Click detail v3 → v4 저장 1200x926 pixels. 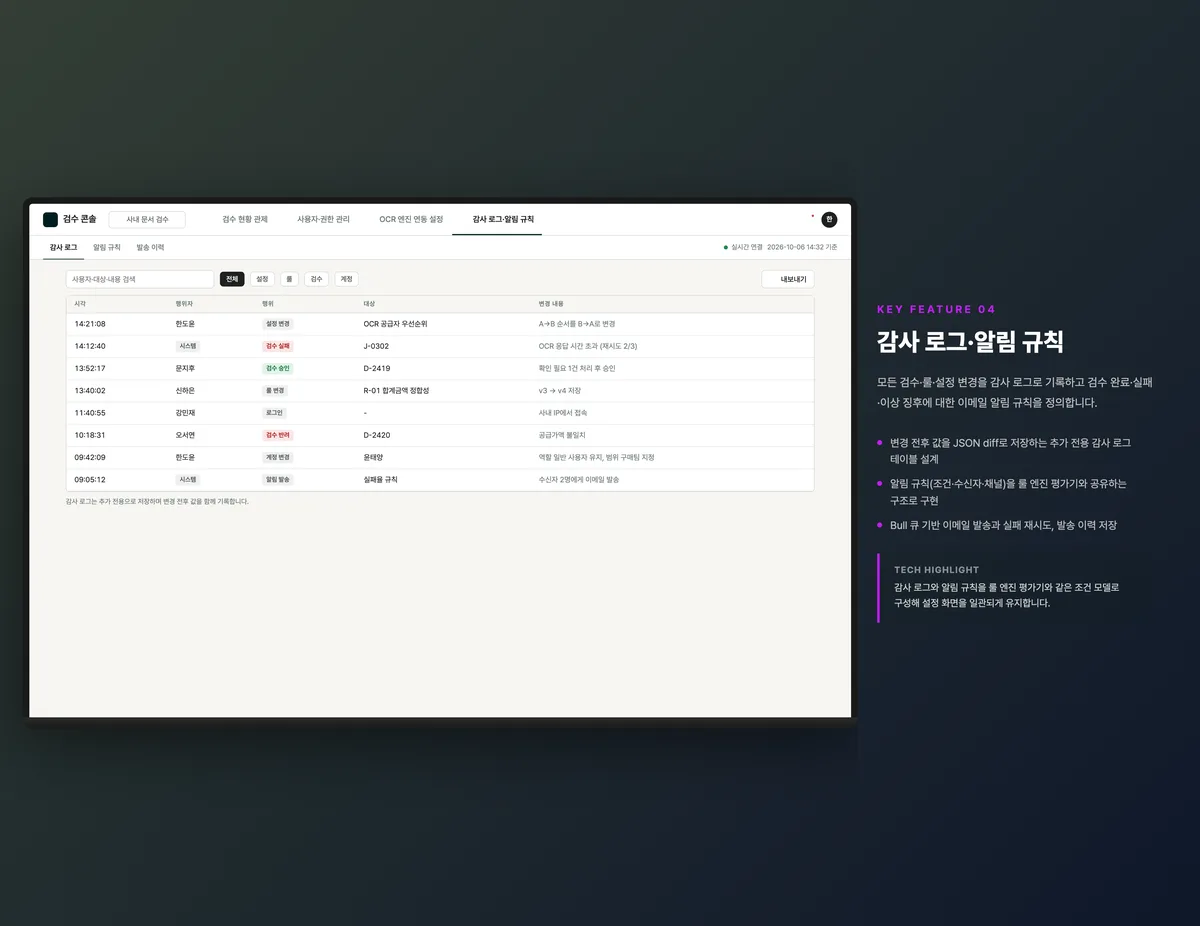point(560,390)
